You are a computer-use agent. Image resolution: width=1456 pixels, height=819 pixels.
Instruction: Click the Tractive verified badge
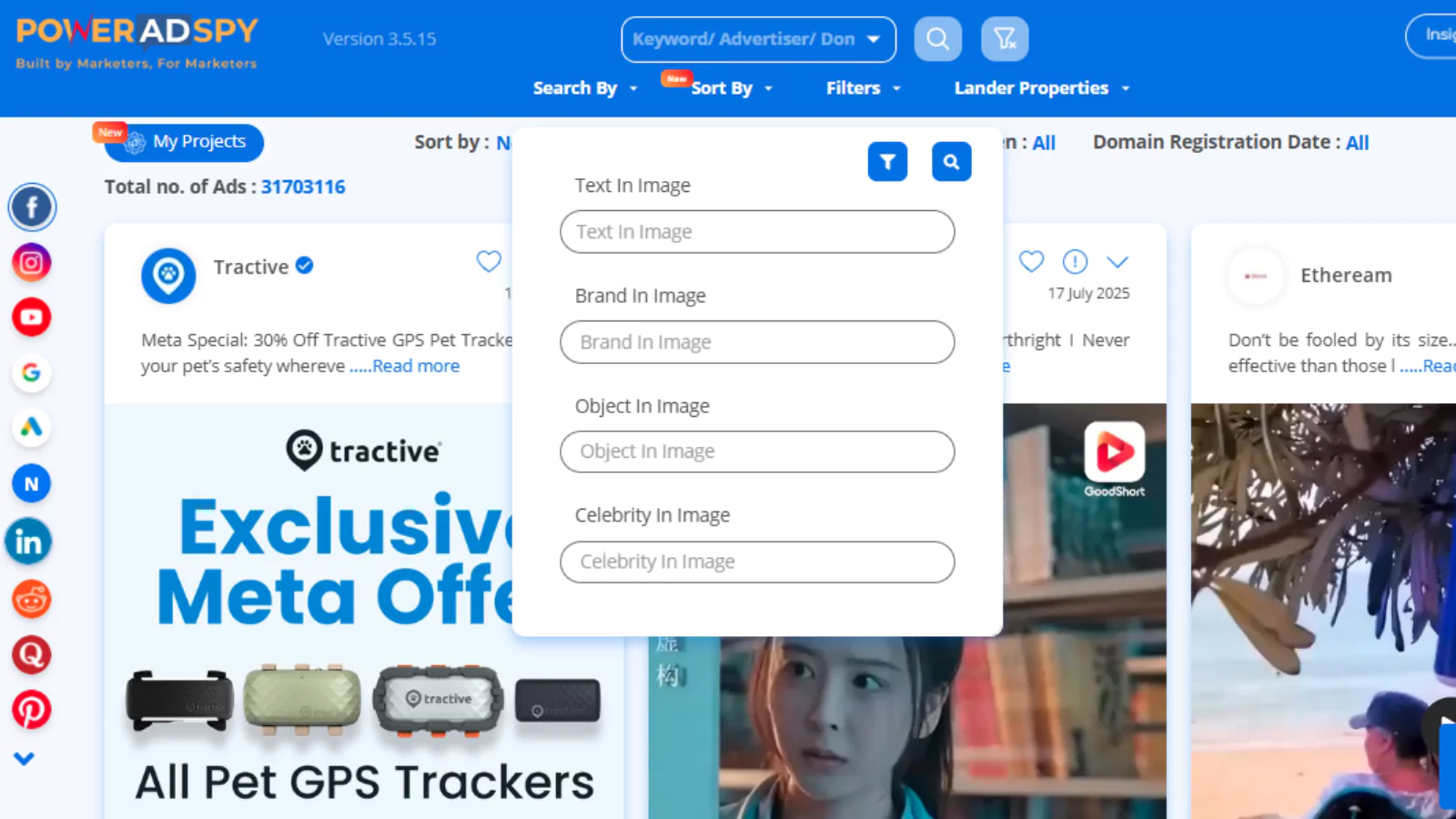pyautogui.click(x=305, y=265)
